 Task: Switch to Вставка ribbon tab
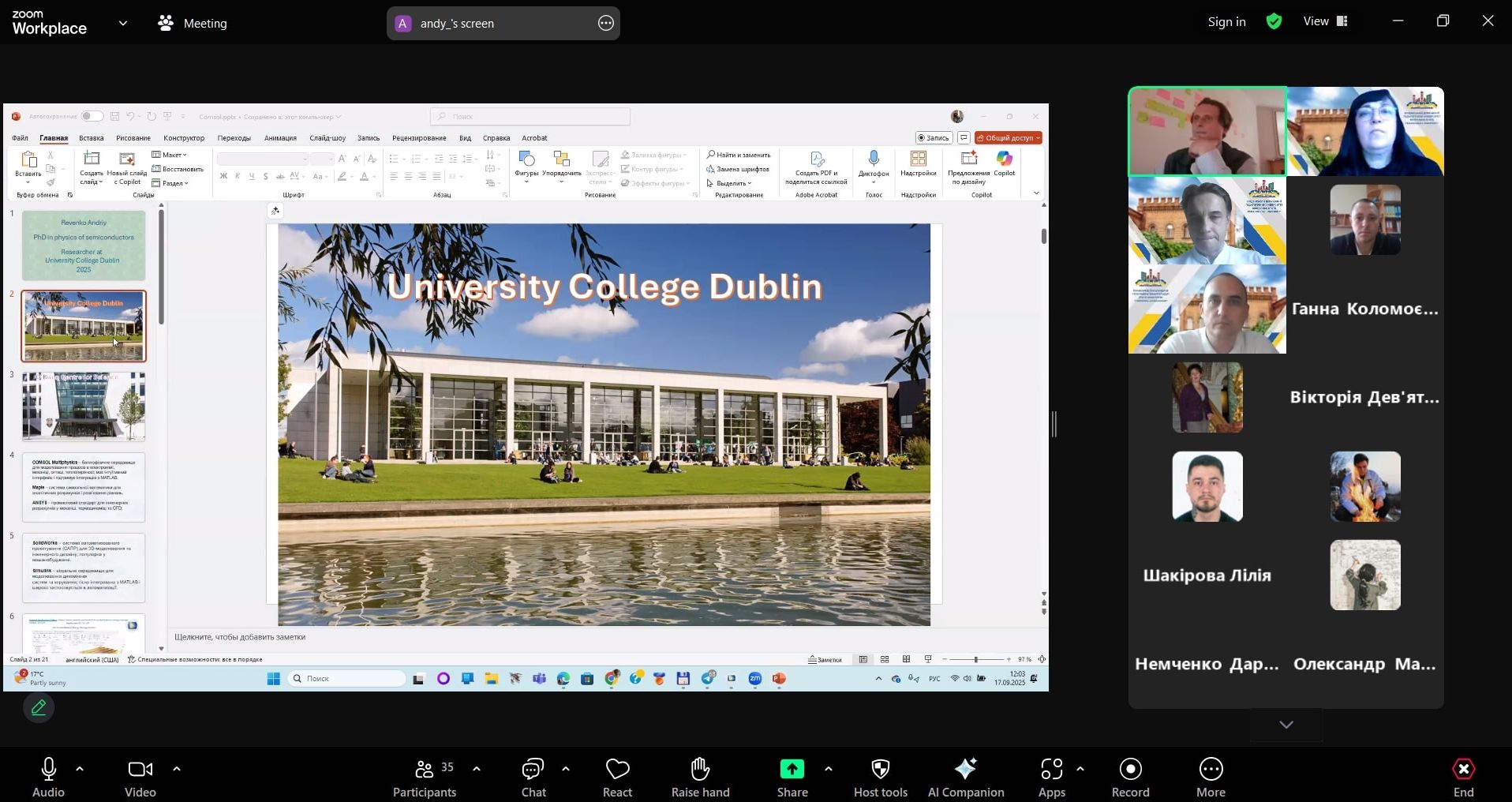tap(92, 138)
